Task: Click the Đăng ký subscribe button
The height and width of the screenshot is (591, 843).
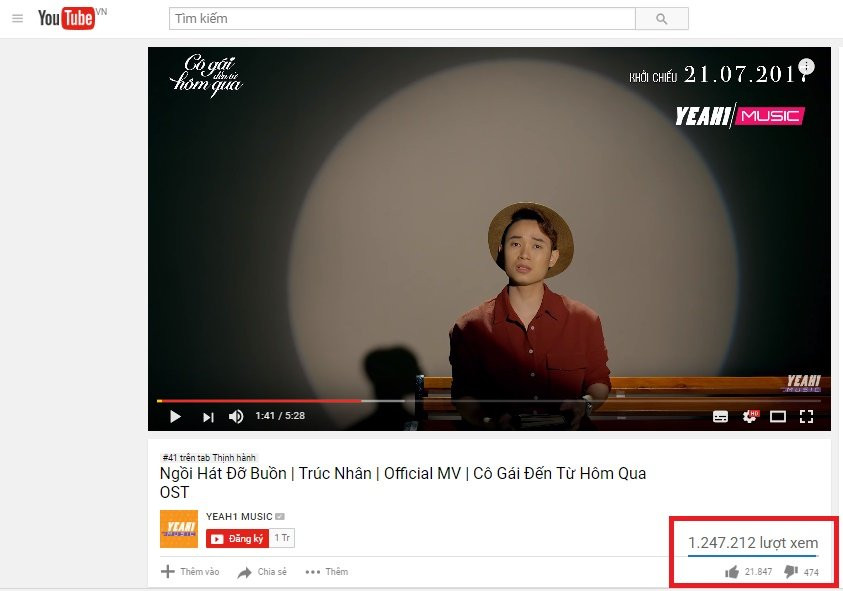Action: click(238, 538)
